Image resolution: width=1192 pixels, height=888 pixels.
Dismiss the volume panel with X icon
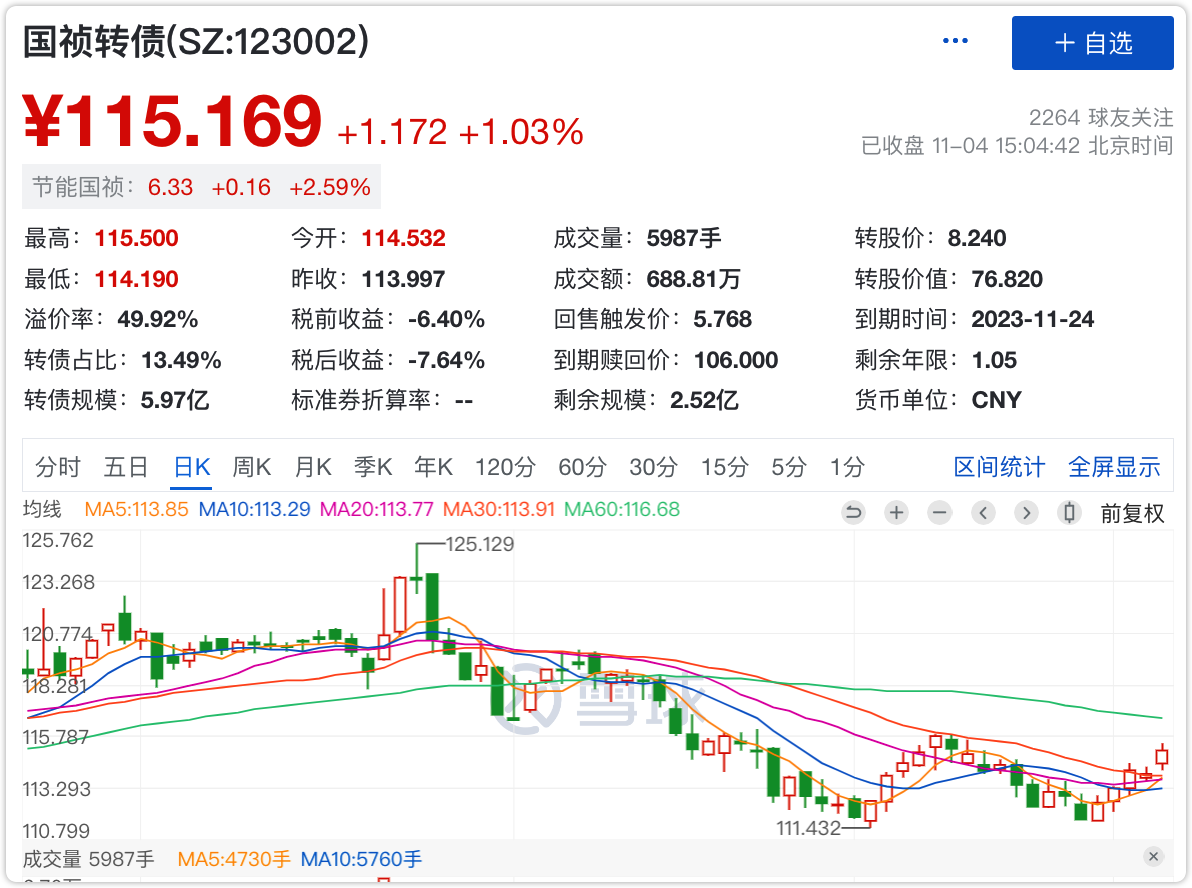click(x=1153, y=857)
